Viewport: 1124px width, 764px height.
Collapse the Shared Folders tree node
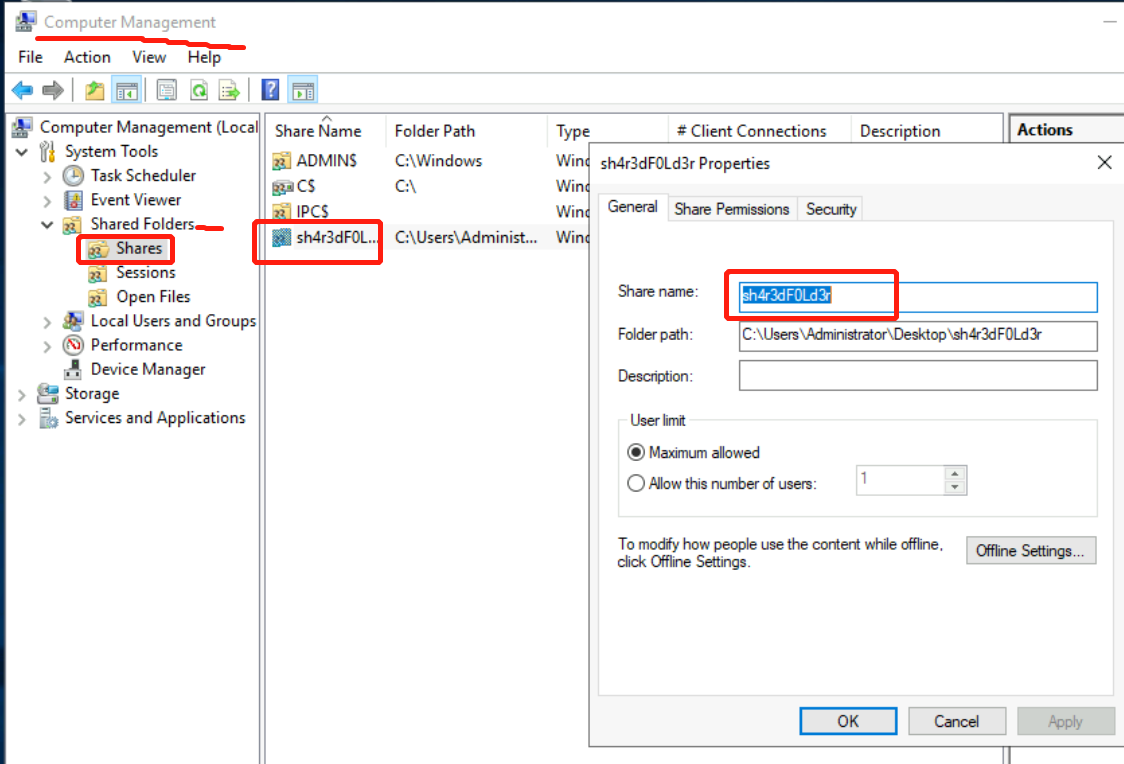pos(47,224)
